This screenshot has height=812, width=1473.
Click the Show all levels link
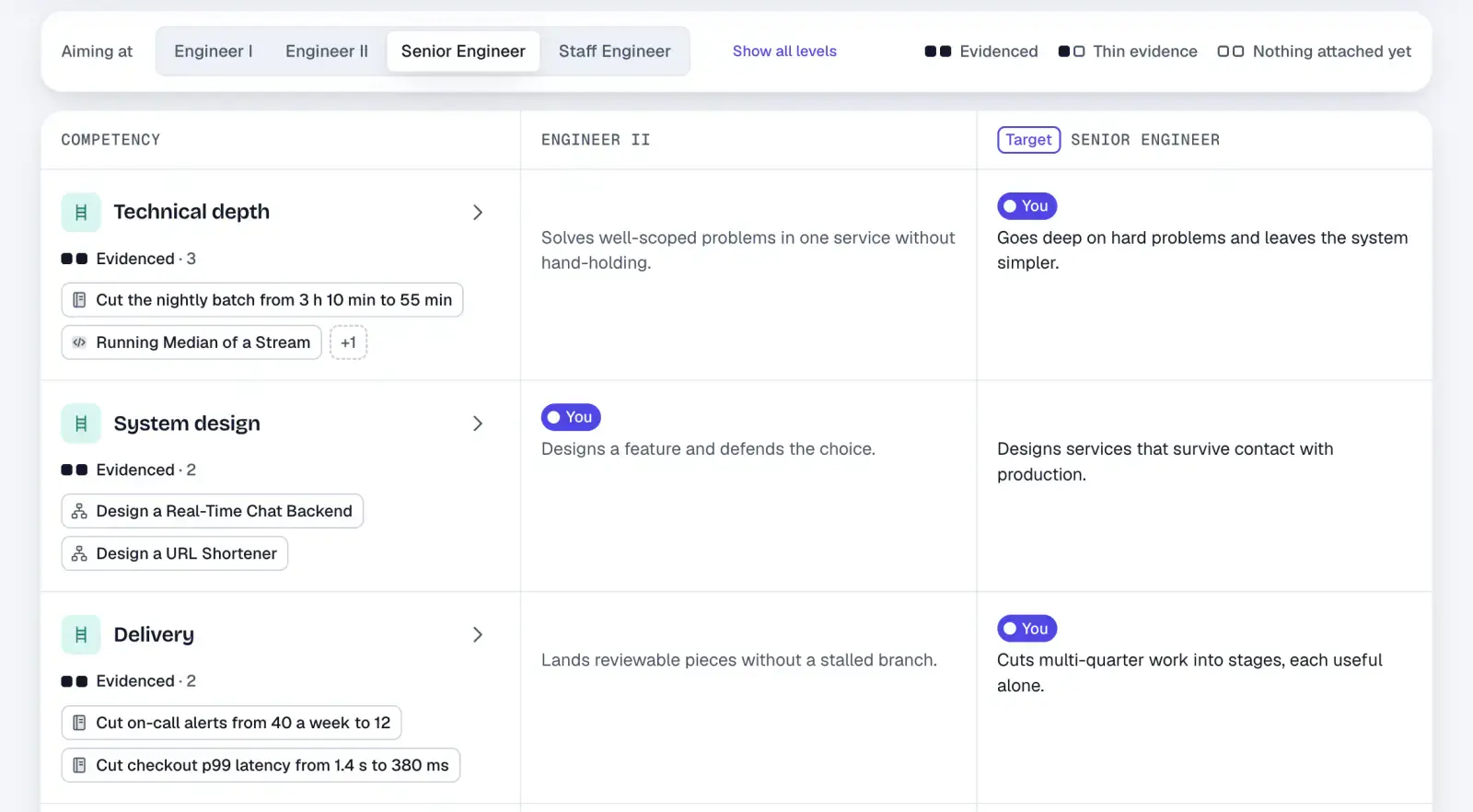(784, 52)
